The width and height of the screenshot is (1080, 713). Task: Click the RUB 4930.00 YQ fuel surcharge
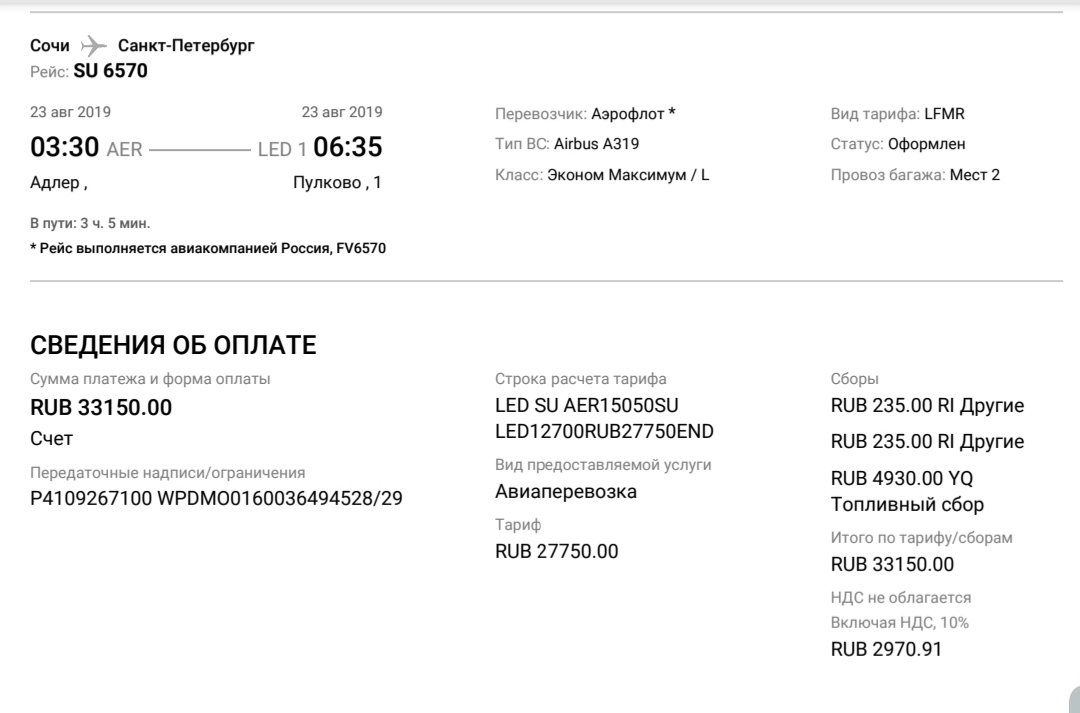pos(901,479)
